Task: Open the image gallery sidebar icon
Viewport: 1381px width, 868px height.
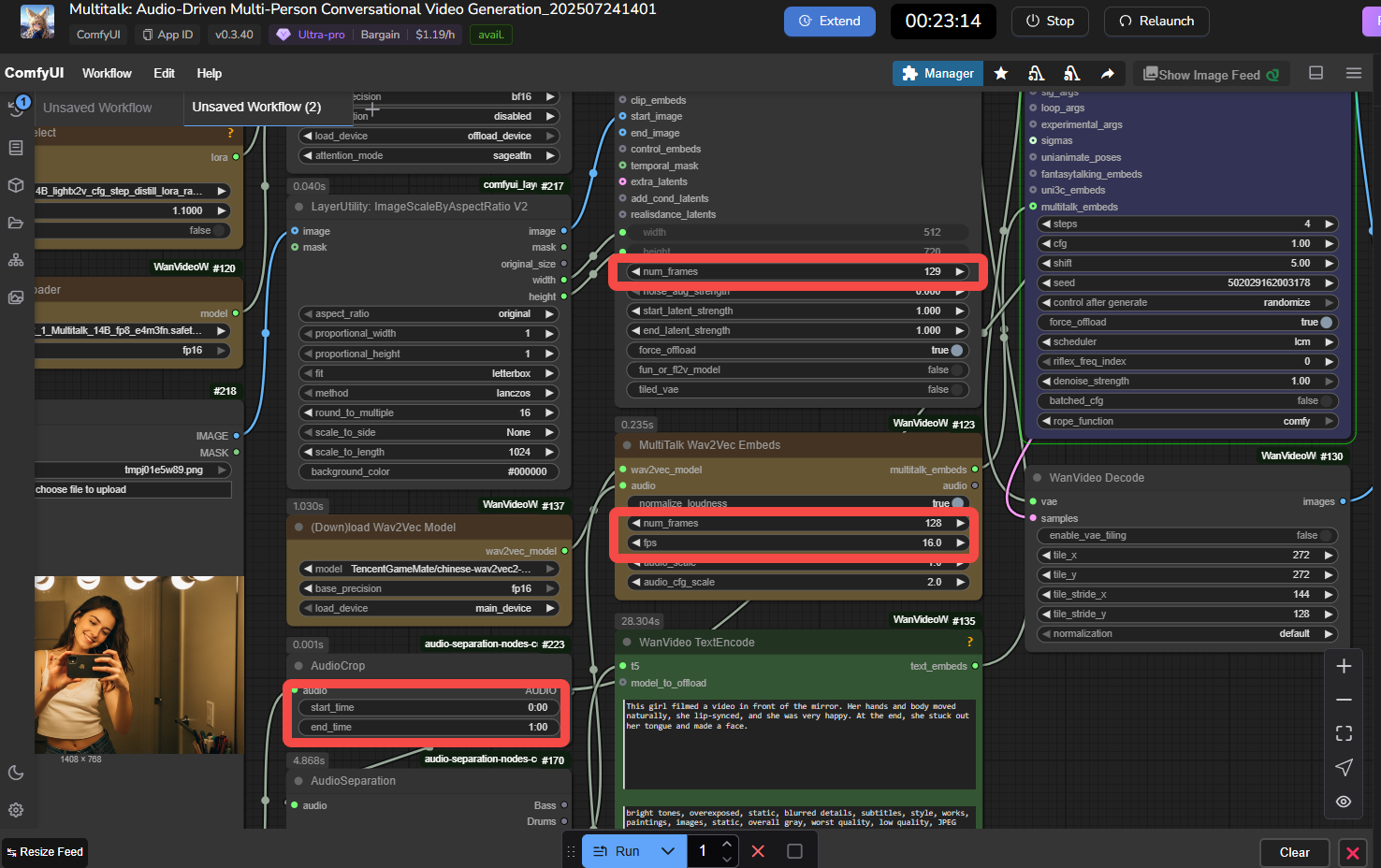Action: point(16,297)
